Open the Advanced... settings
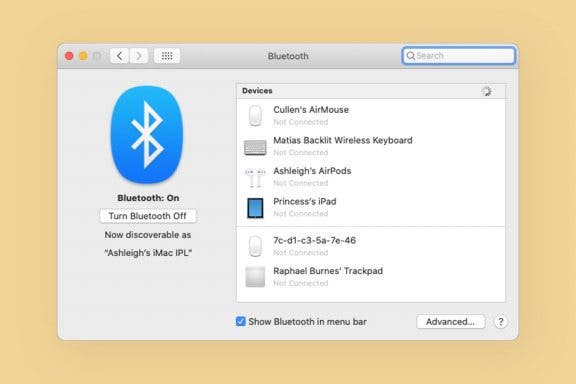 (450, 322)
